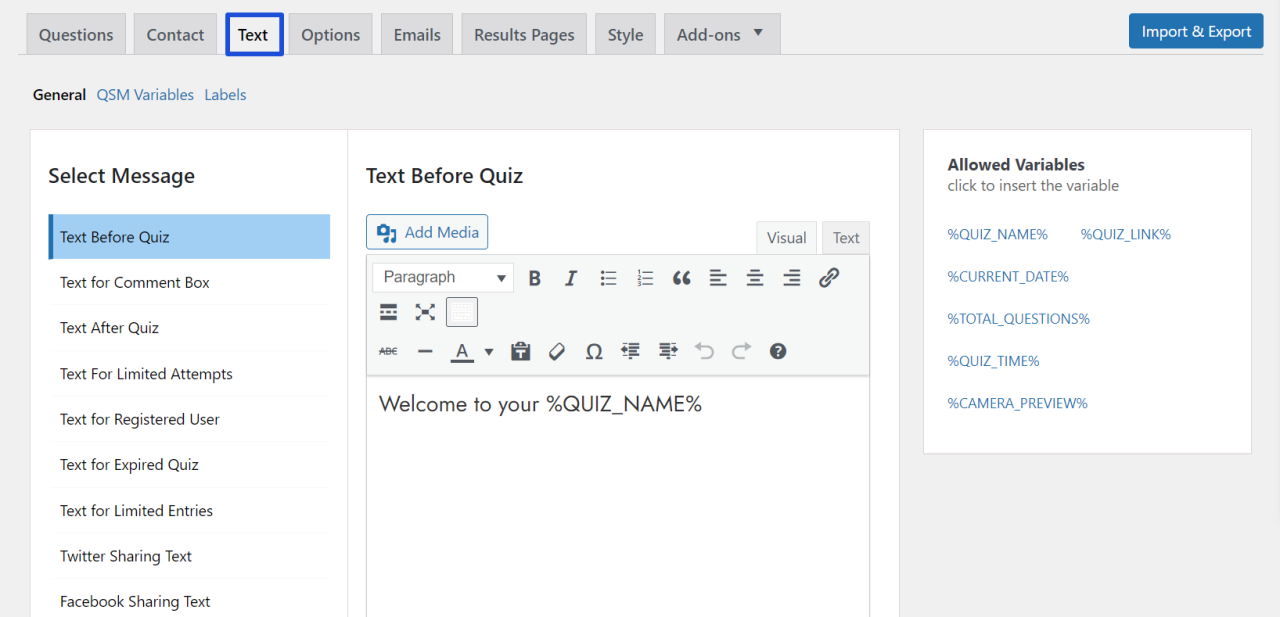The width and height of the screenshot is (1280, 617).
Task: Select the Text Before Quiz message
Action: click(x=189, y=237)
